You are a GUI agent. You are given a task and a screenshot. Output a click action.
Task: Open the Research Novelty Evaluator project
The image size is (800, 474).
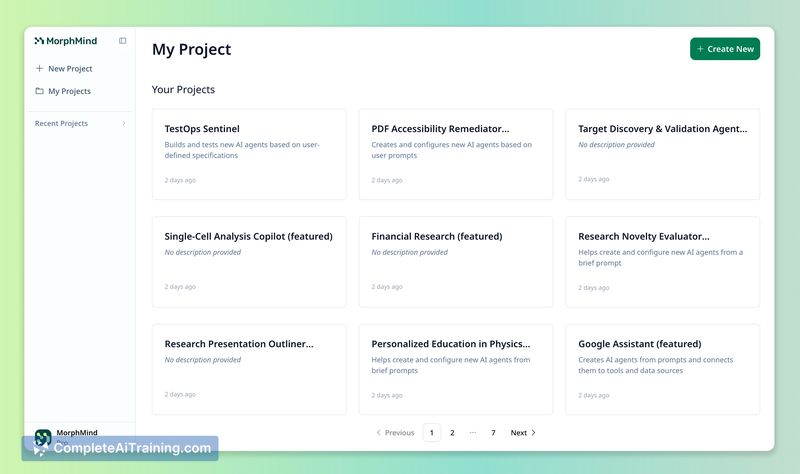pos(663,262)
